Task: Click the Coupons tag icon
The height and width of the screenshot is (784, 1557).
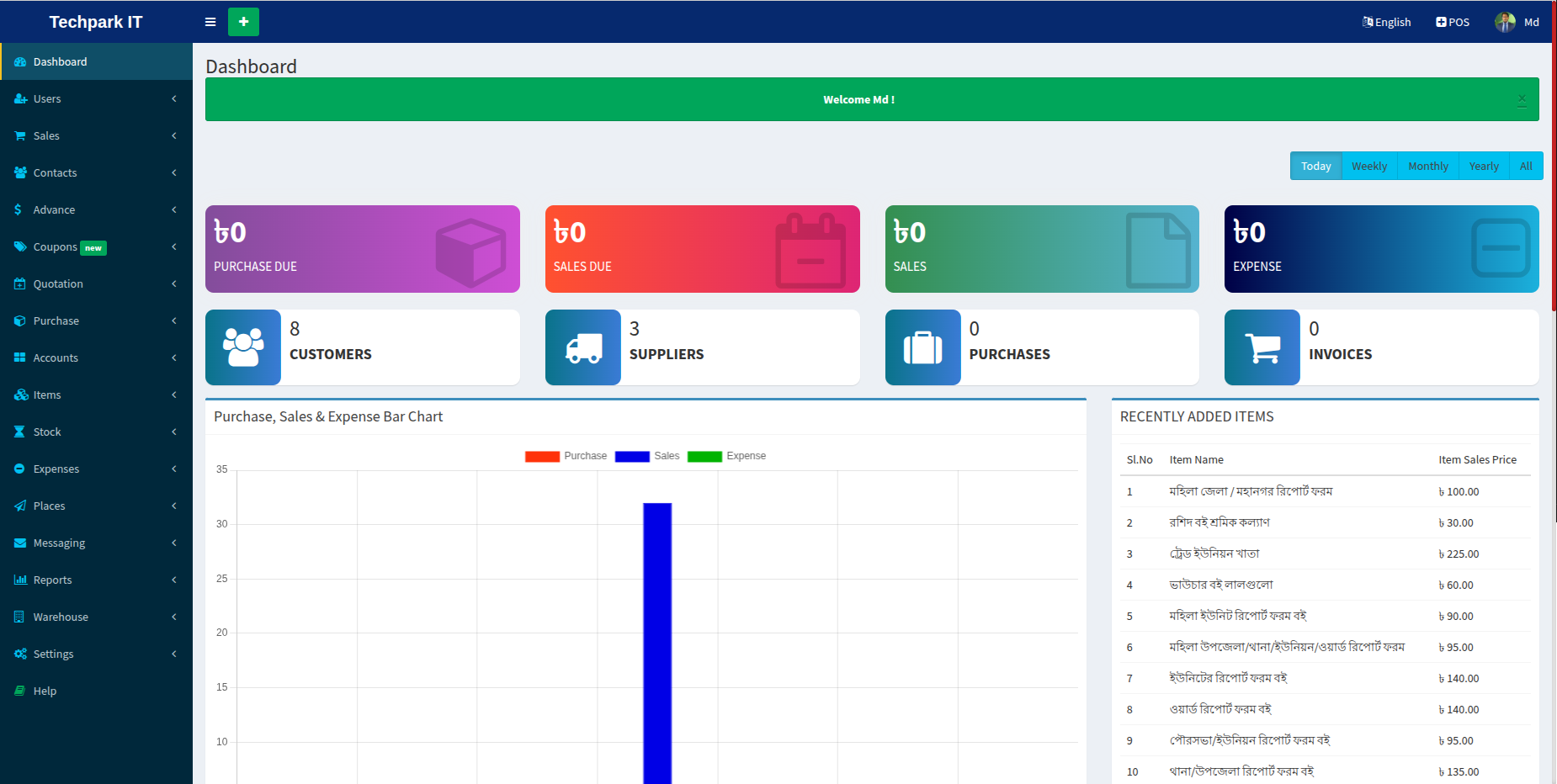Action: coord(19,246)
